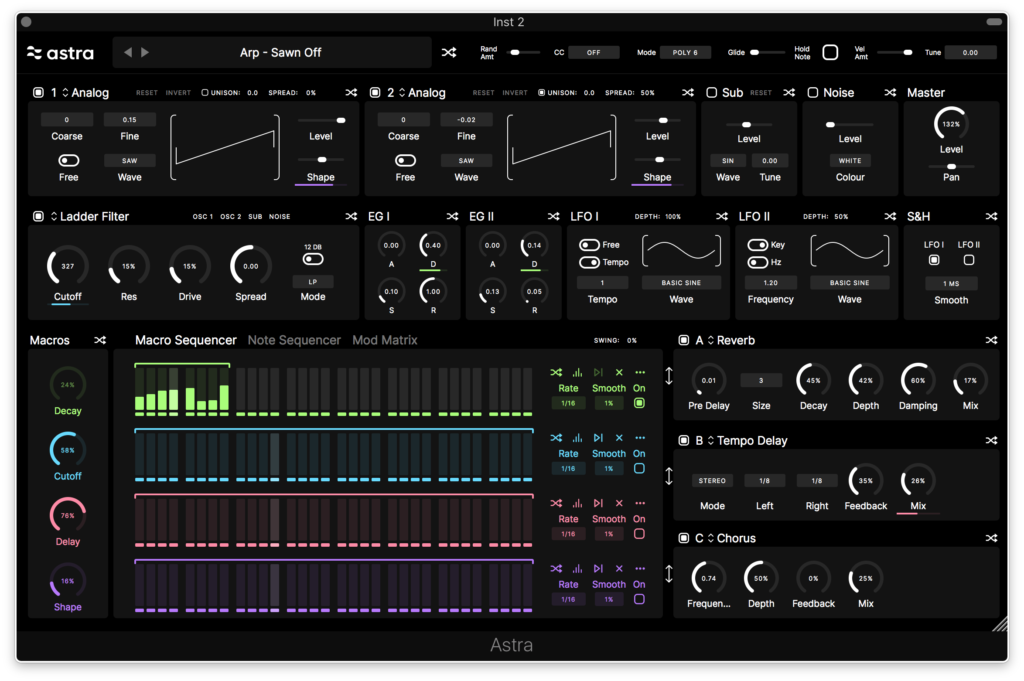Randomize Oscillator 2 Analog settings

pyautogui.click(x=688, y=93)
